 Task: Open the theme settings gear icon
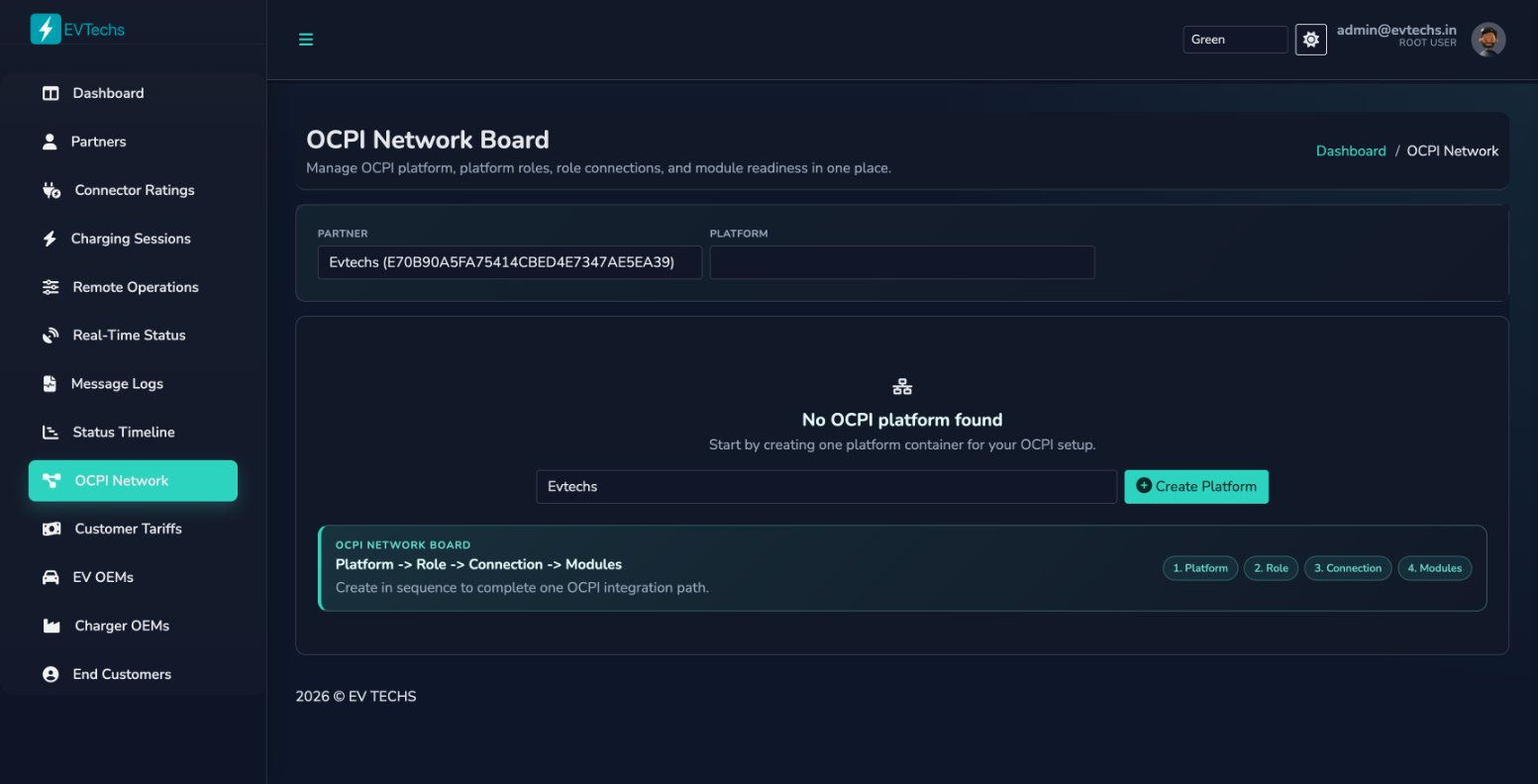pyautogui.click(x=1310, y=39)
